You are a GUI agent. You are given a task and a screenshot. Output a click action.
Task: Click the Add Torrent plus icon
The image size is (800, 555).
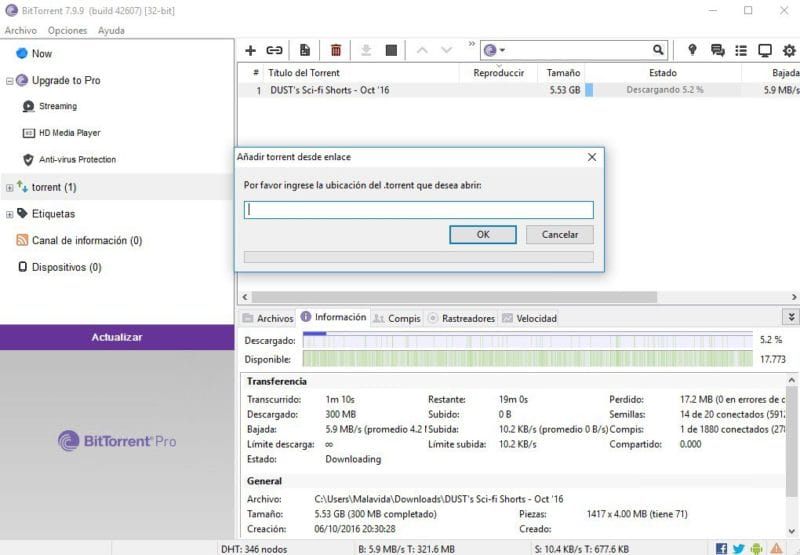[250, 50]
